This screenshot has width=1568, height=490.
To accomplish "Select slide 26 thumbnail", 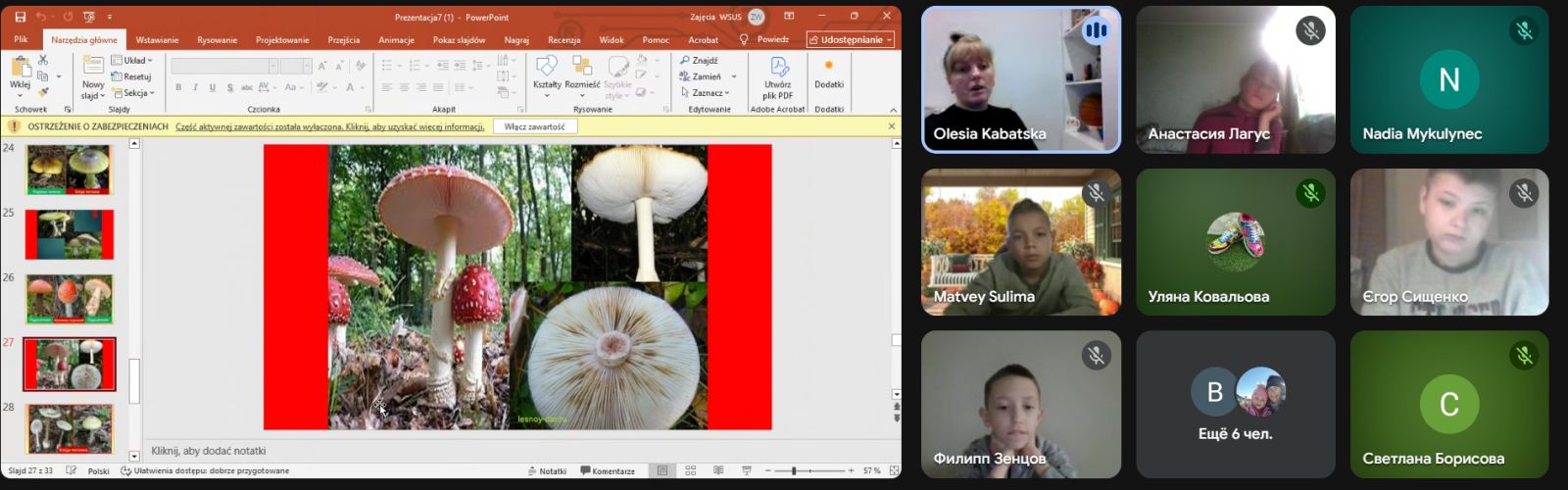I will coord(70,299).
